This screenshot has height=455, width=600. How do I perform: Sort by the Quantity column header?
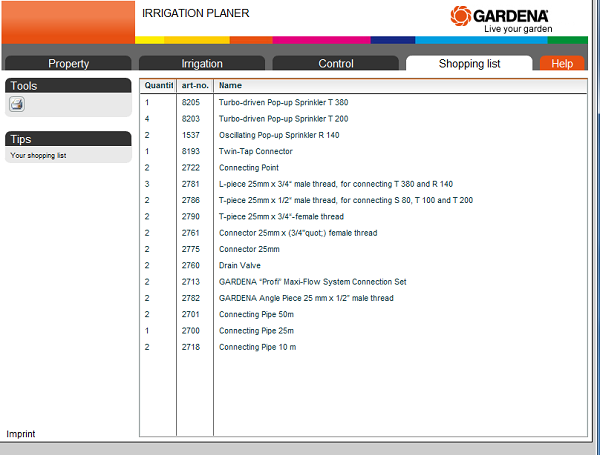[158, 85]
